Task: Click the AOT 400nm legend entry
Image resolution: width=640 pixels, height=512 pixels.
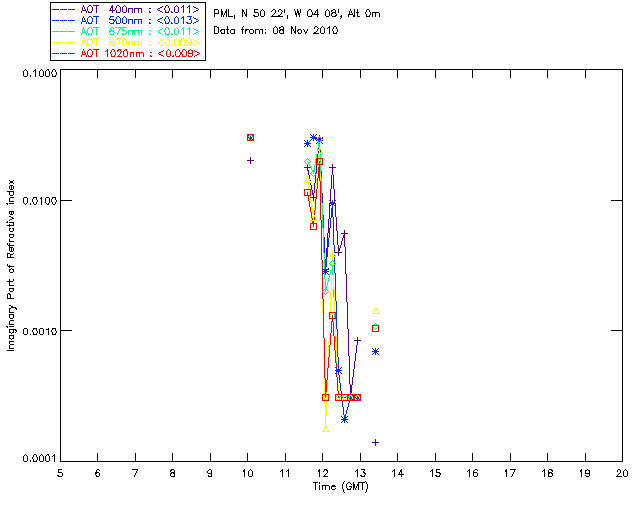Action: click(128, 9)
